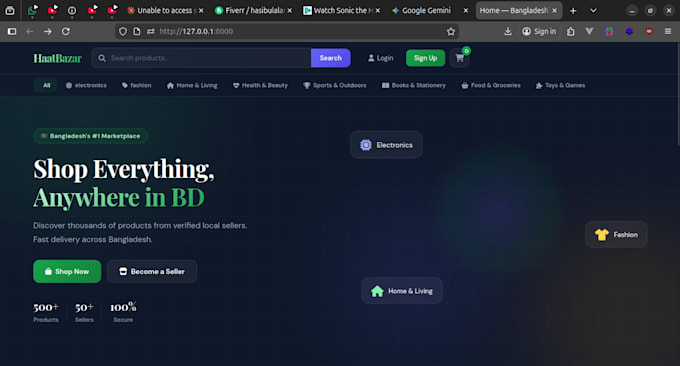The image size is (680, 366).
Task: Select the Home — Bangladesh tab
Action: pyautogui.click(x=519, y=10)
